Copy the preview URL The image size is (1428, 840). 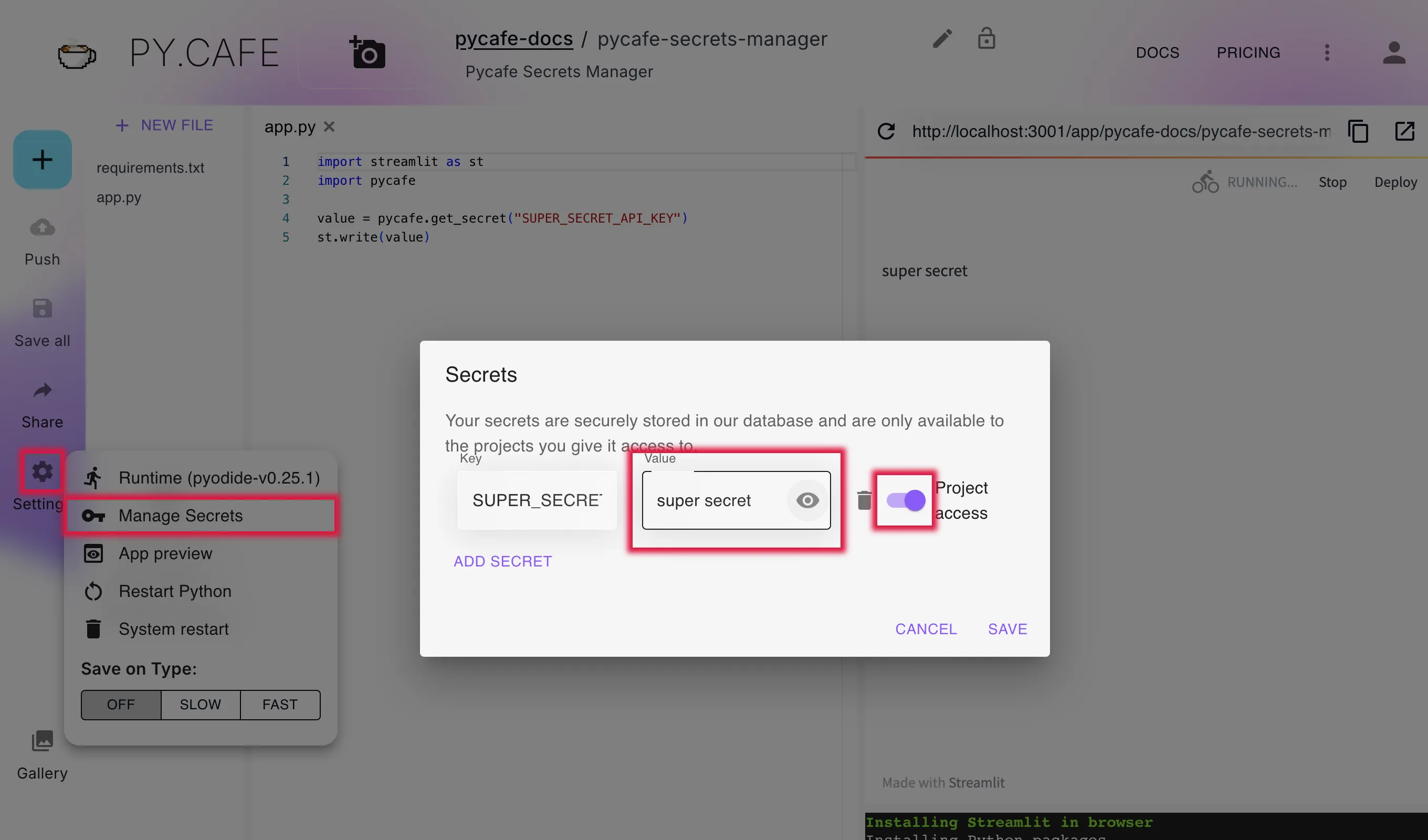1358,131
